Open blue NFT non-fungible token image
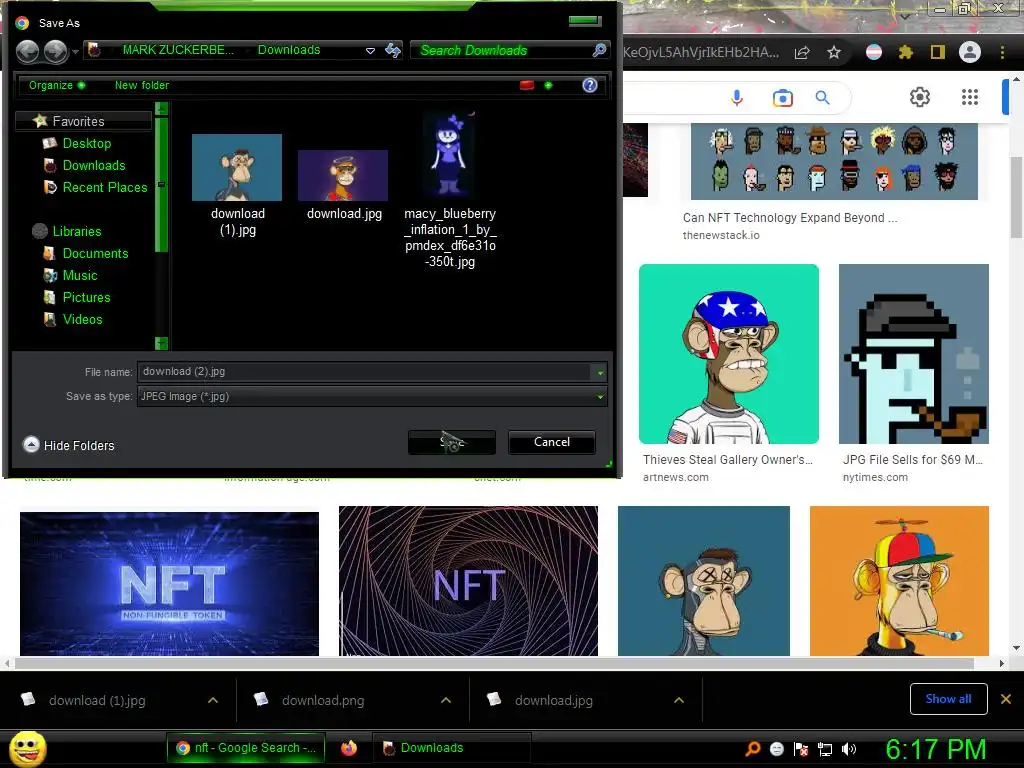This screenshot has height=768, width=1024. pyautogui.click(x=169, y=583)
